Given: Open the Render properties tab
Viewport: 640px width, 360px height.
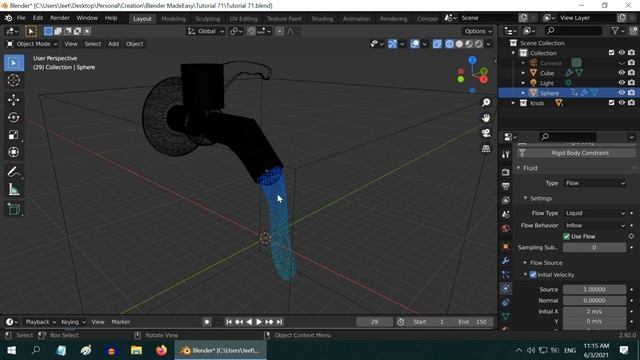Looking at the screenshot, I should tap(506, 172).
